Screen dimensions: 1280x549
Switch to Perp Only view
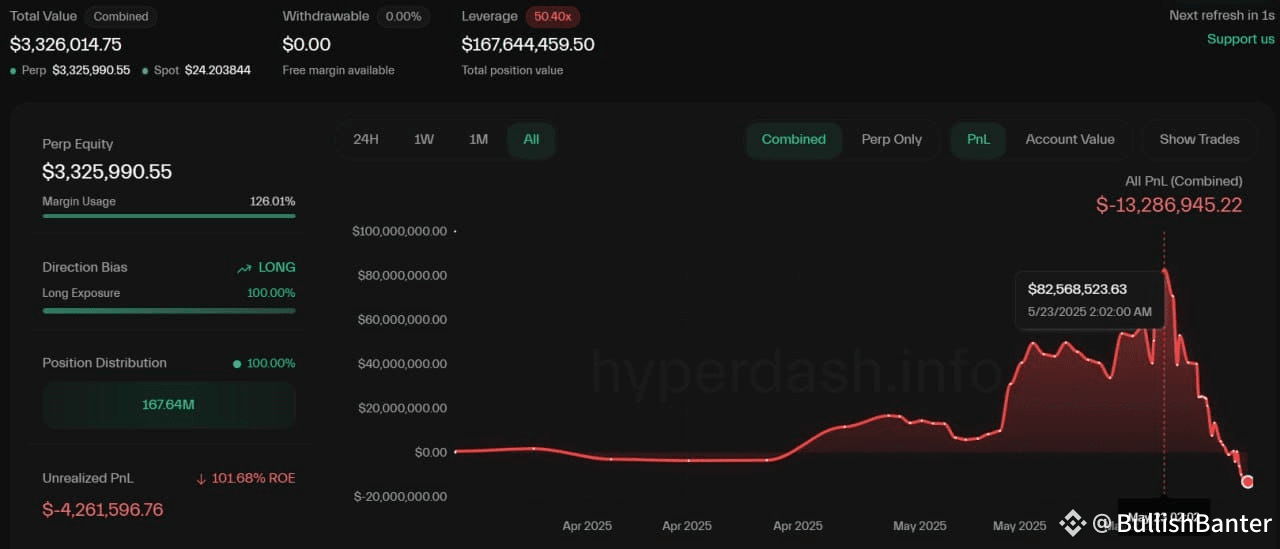(x=892, y=139)
